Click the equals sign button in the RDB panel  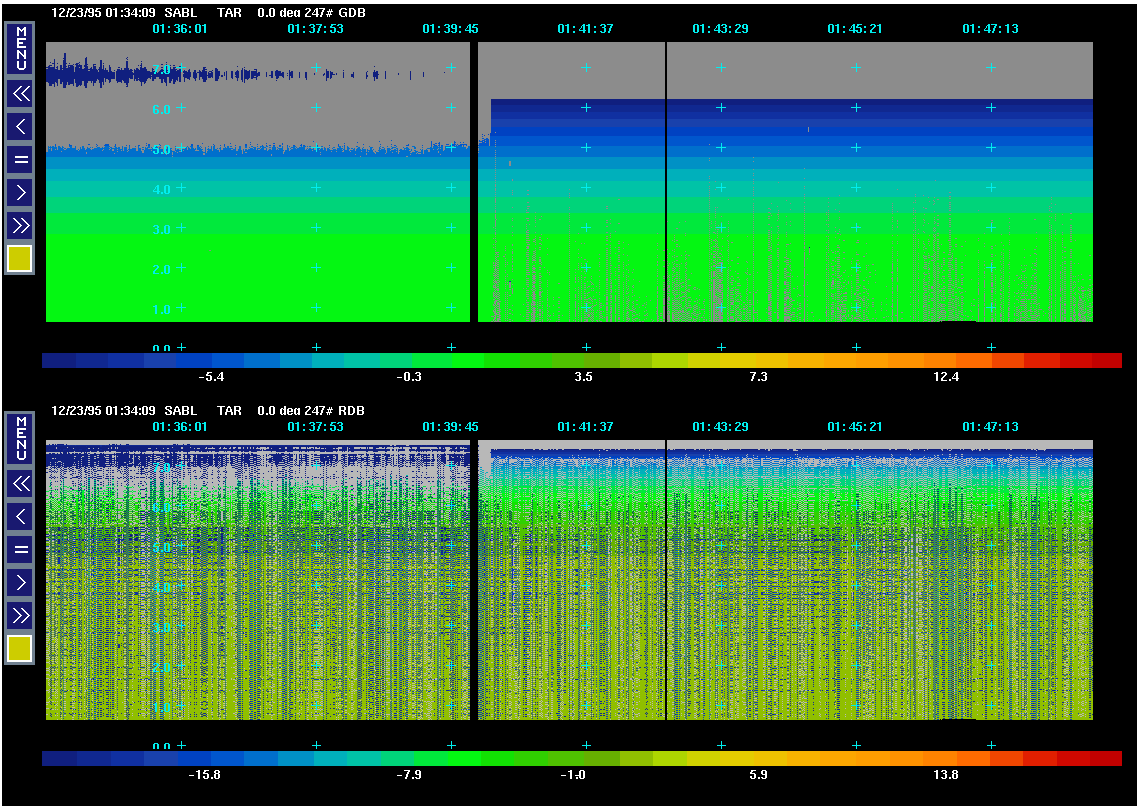tap(20, 549)
